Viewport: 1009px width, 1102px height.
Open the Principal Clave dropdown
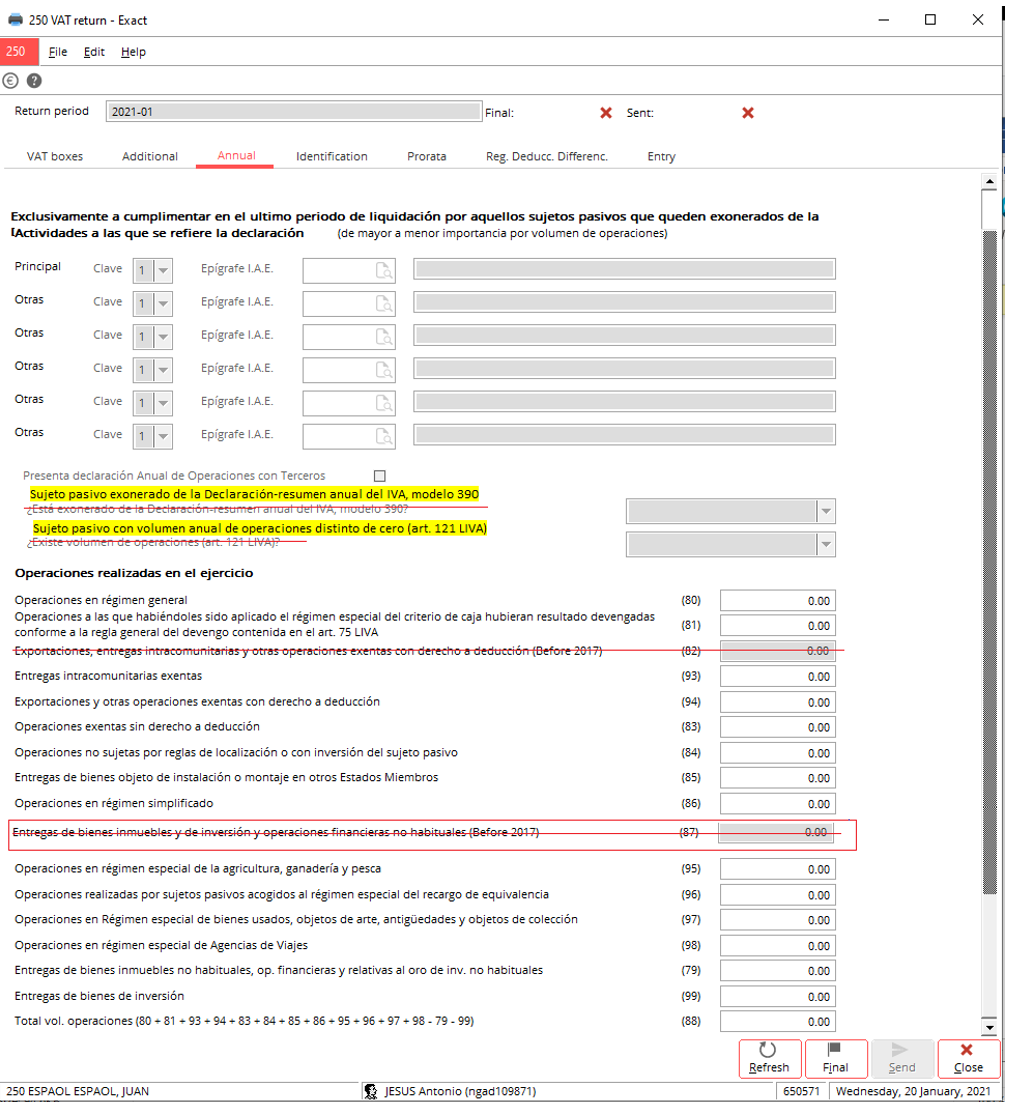(x=162, y=271)
